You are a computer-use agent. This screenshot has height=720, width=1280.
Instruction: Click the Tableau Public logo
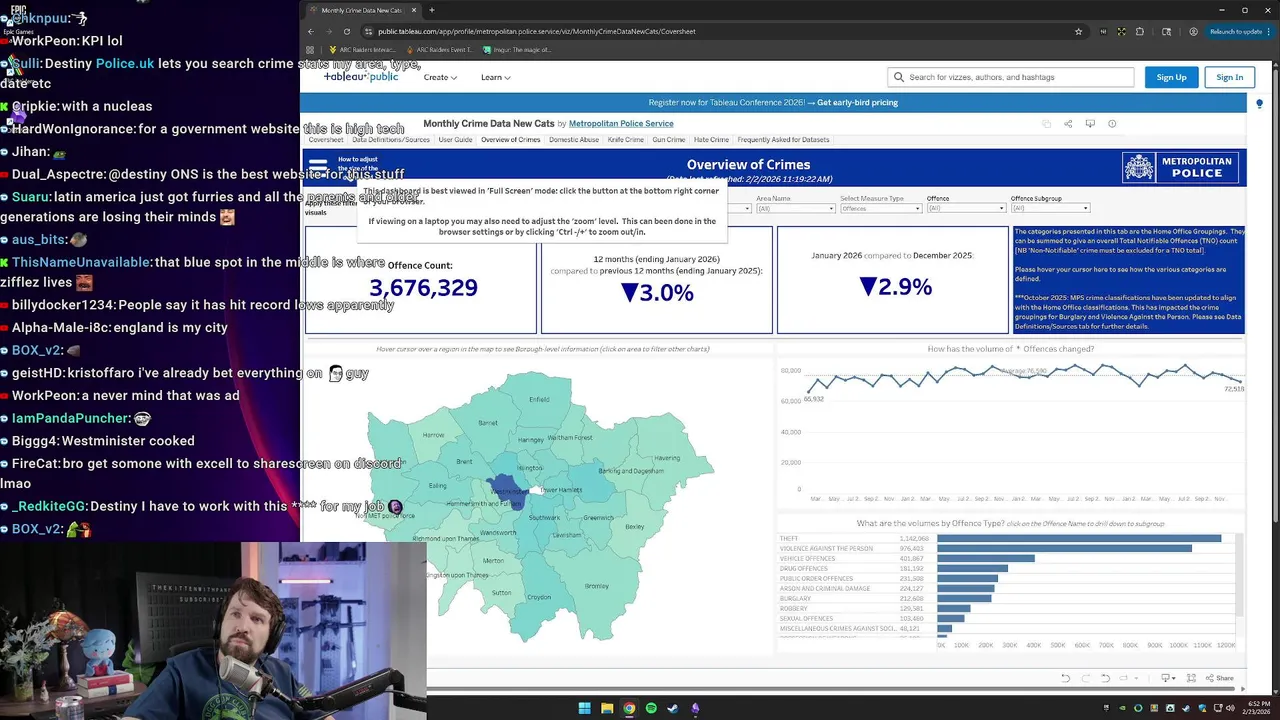point(361,76)
